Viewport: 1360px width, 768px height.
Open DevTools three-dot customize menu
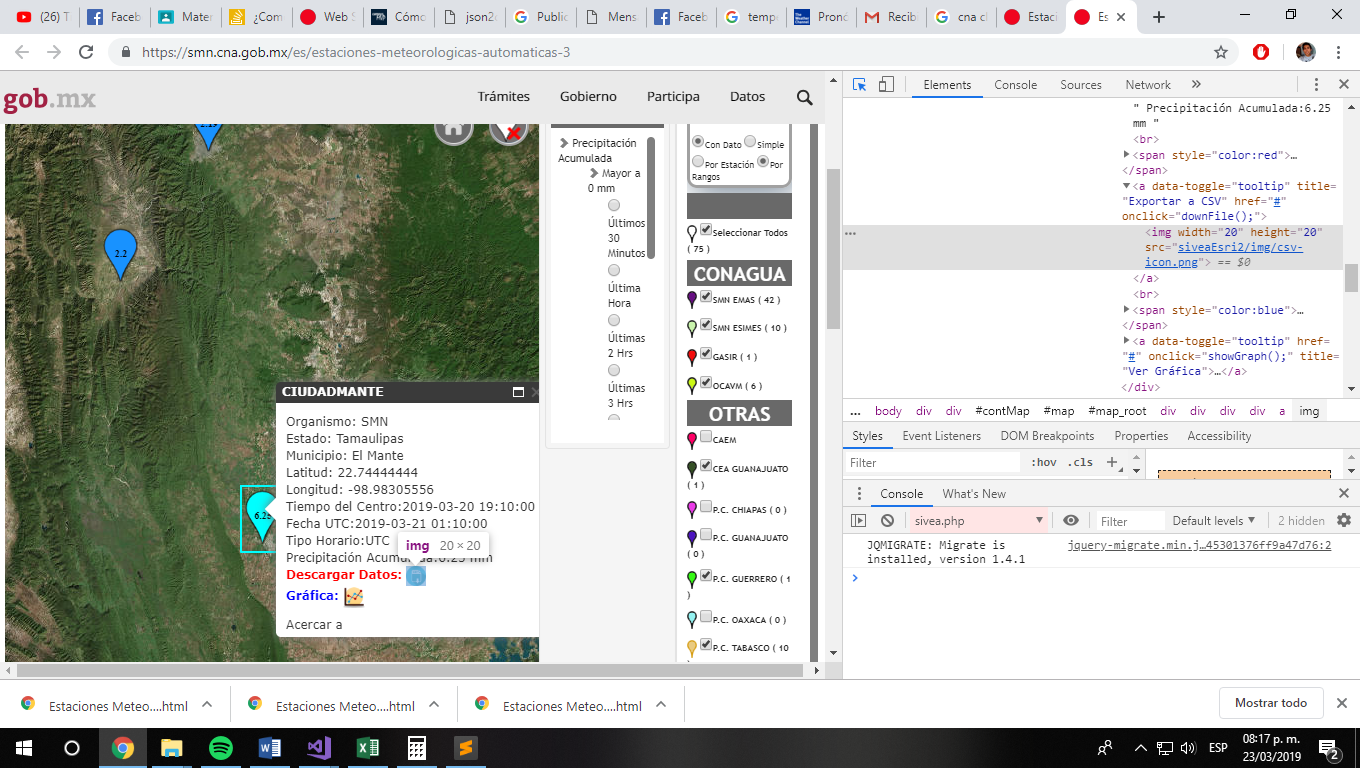(x=1316, y=85)
